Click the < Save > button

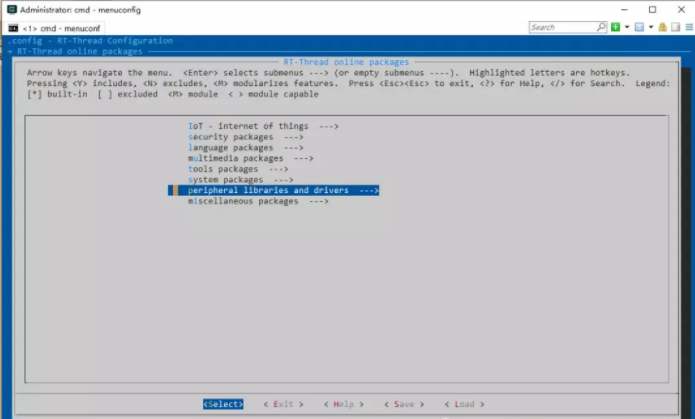404,404
